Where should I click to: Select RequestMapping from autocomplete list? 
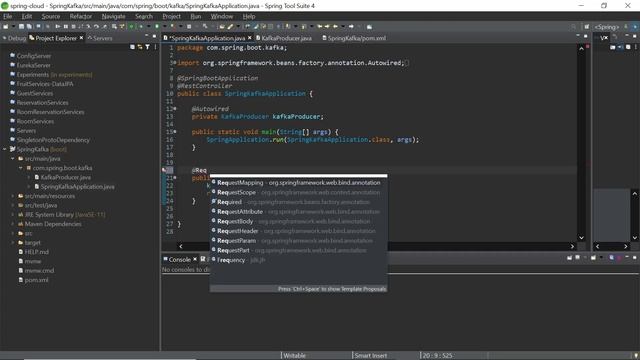(298, 182)
